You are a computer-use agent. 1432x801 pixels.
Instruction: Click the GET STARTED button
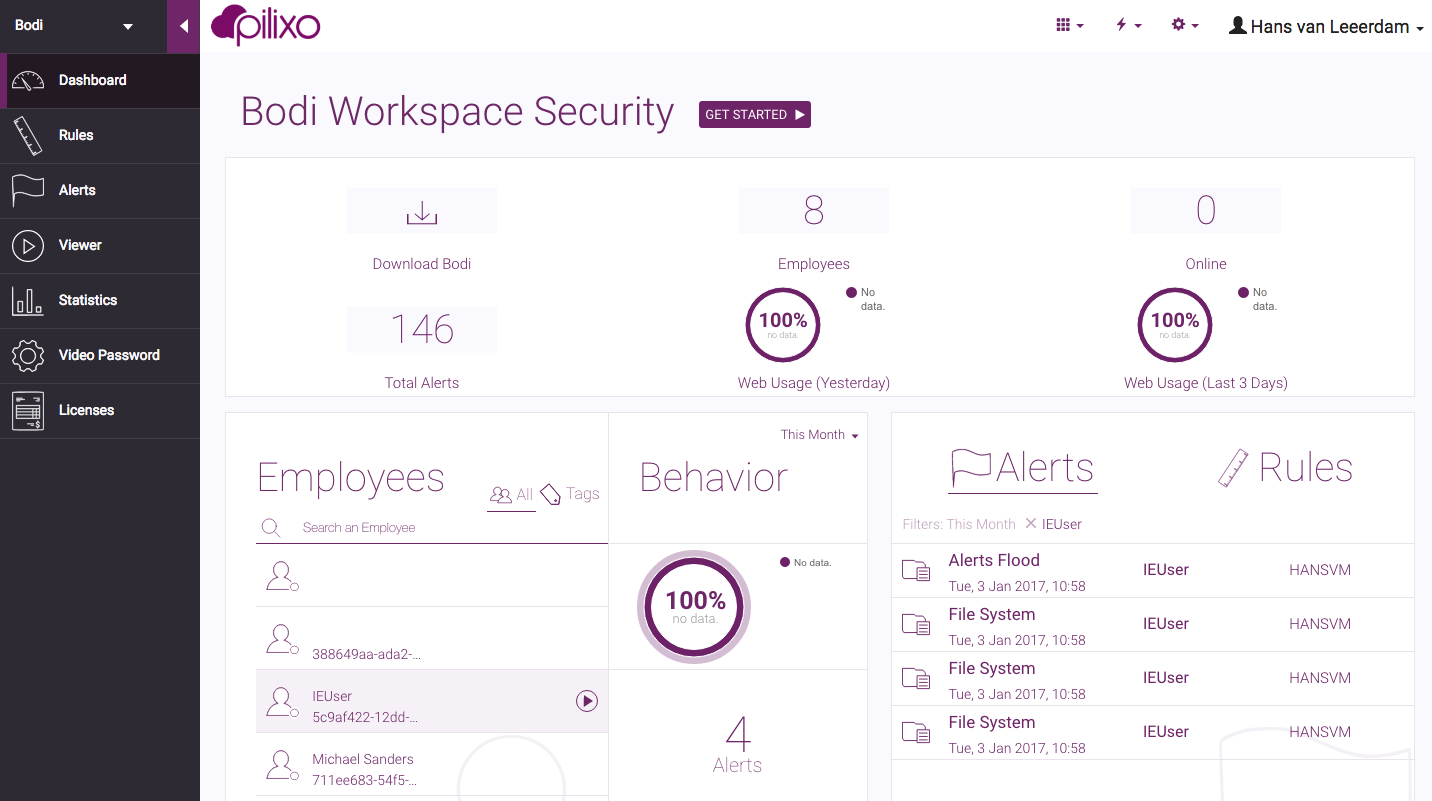[755, 115]
